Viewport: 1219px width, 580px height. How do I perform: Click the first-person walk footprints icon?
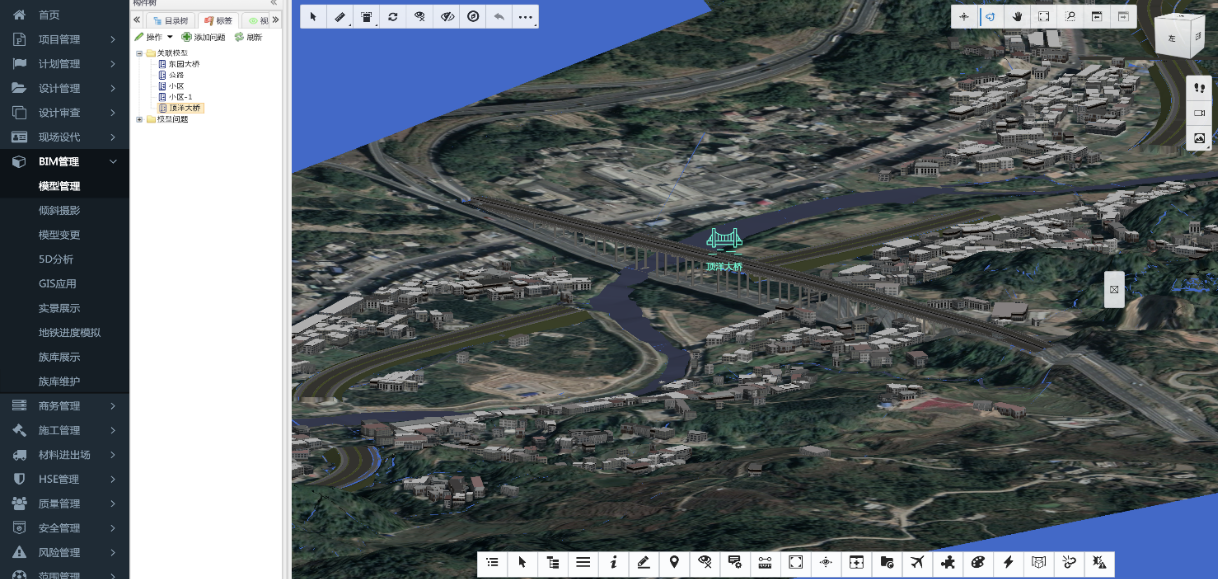click(1200, 88)
